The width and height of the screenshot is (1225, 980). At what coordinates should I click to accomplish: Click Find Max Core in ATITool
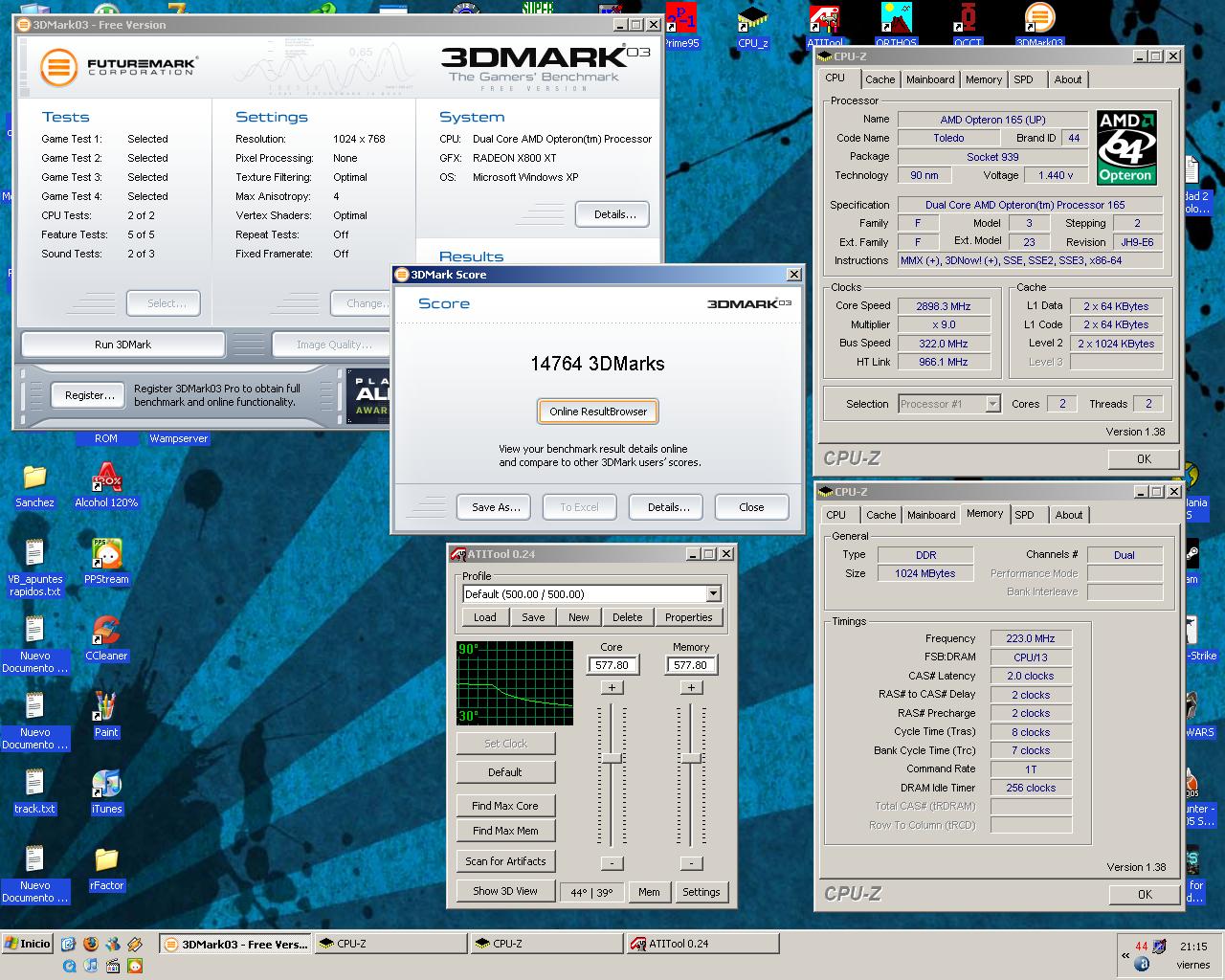[505, 806]
